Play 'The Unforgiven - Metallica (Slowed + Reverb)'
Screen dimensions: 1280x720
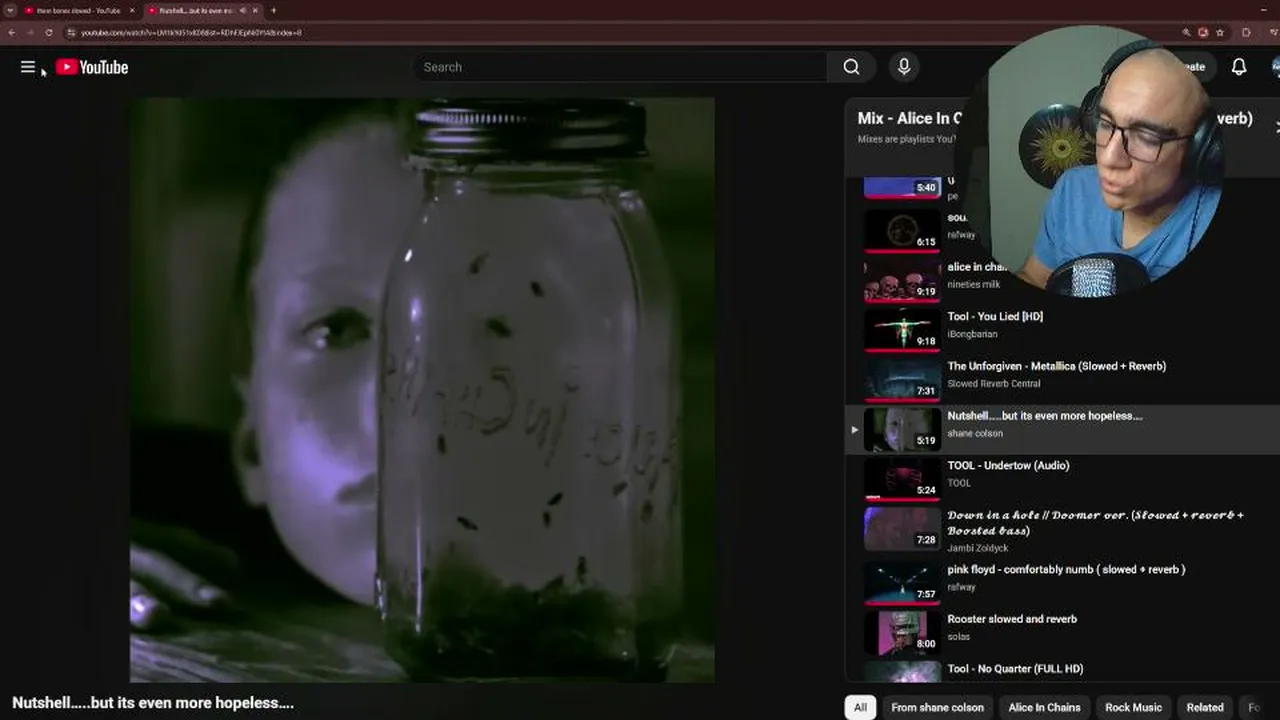1057,366
